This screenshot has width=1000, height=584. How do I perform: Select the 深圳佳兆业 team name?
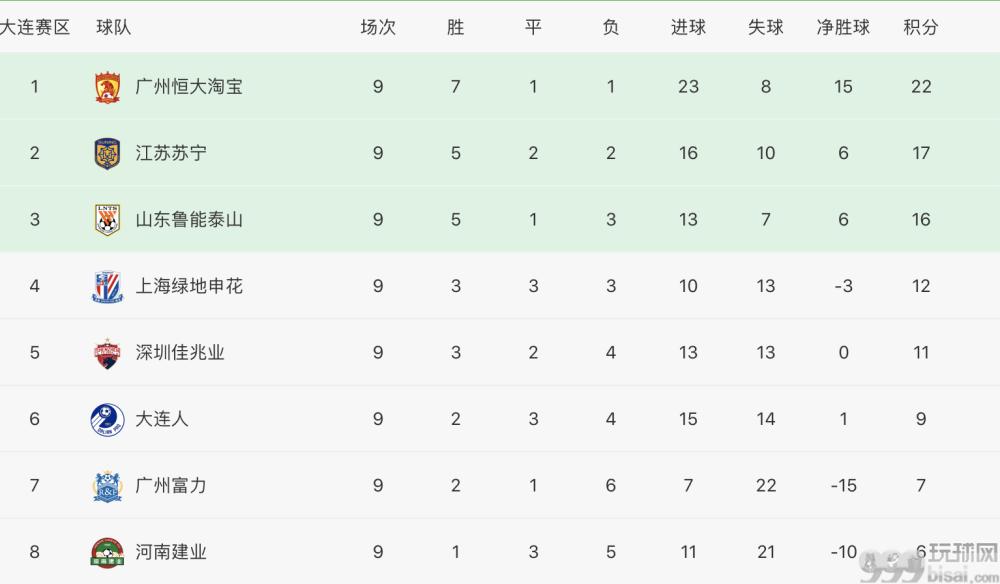(180, 353)
